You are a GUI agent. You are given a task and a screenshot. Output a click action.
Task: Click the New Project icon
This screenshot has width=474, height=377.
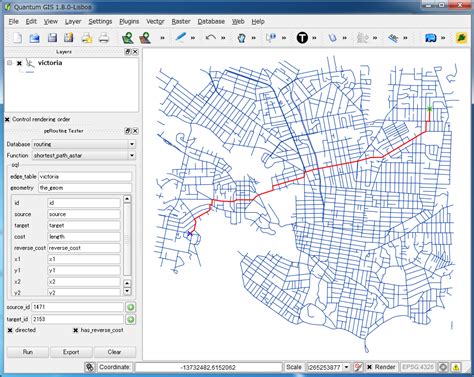coord(17,38)
